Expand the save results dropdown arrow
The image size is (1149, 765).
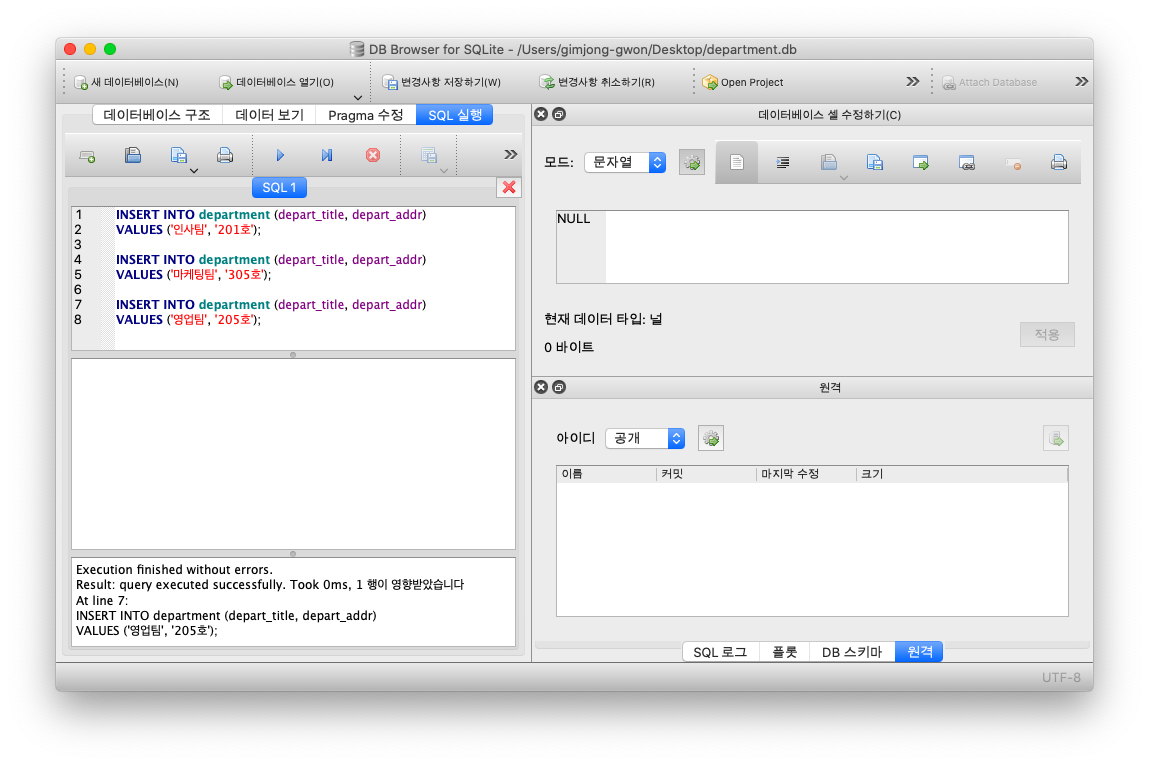(x=443, y=171)
